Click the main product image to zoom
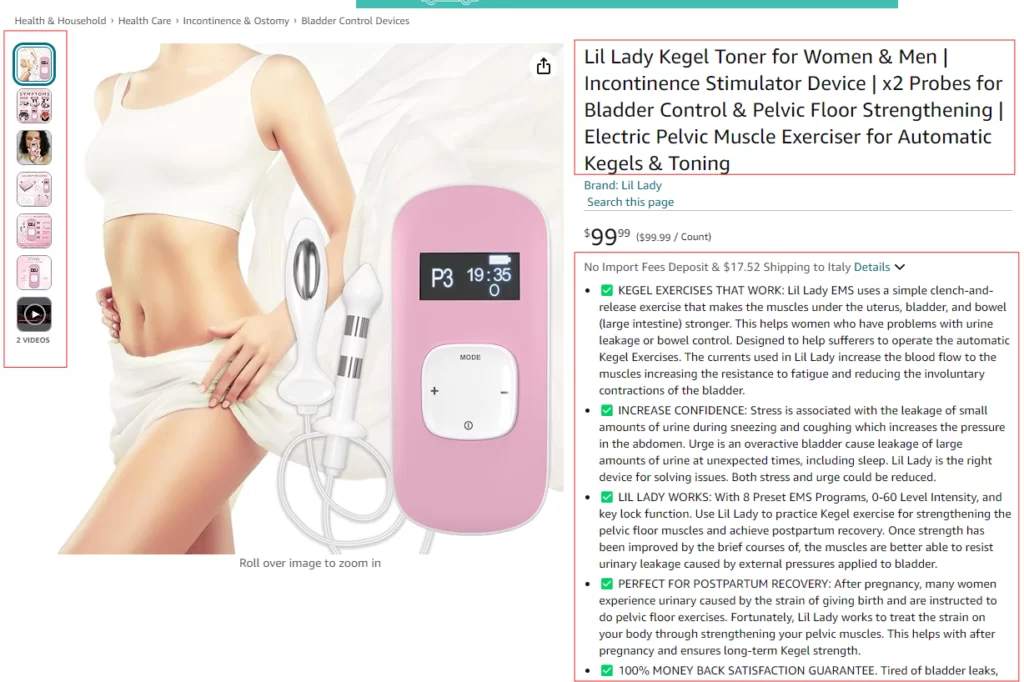The image size is (1024, 682). (x=310, y=299)
